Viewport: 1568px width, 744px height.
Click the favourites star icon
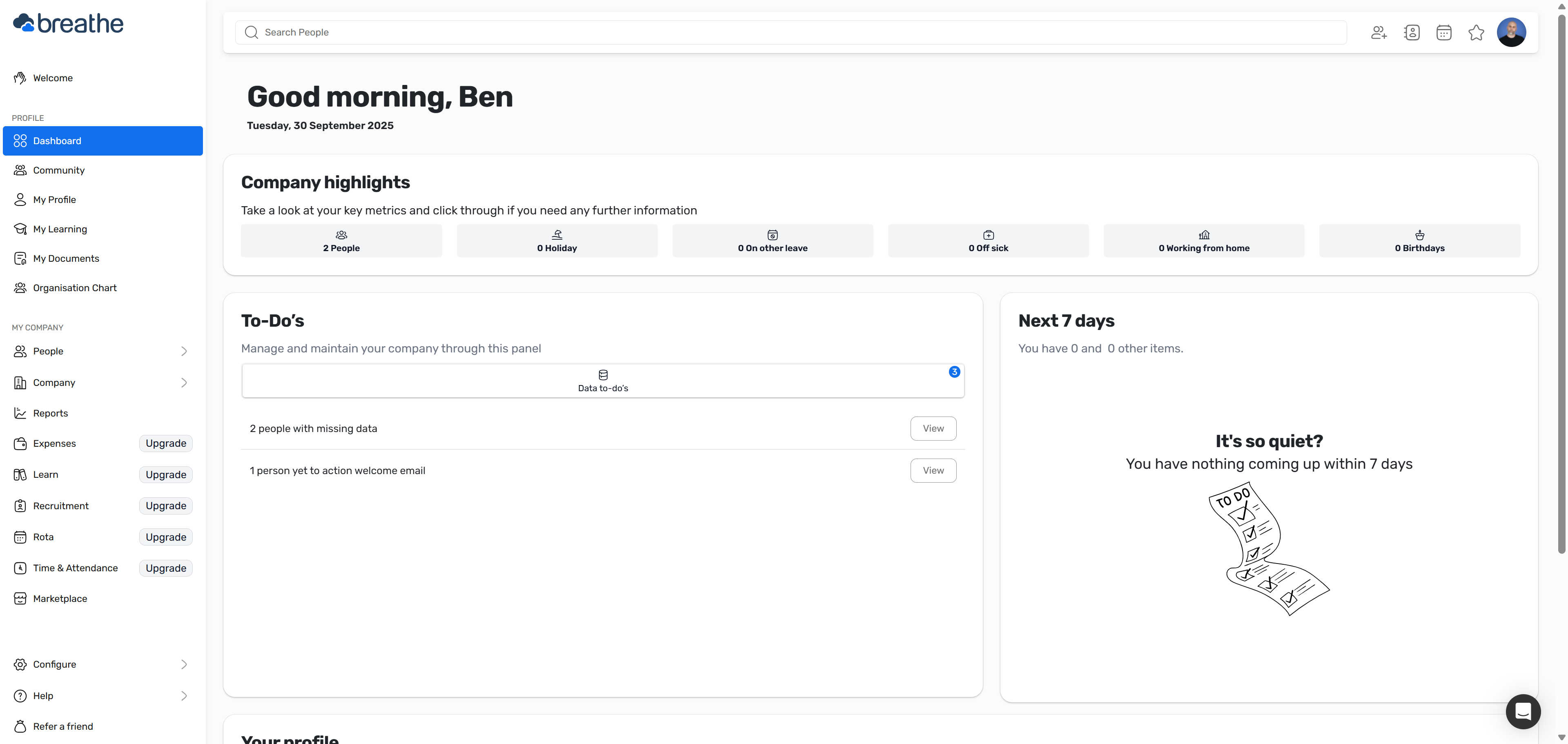(1476, 32)
